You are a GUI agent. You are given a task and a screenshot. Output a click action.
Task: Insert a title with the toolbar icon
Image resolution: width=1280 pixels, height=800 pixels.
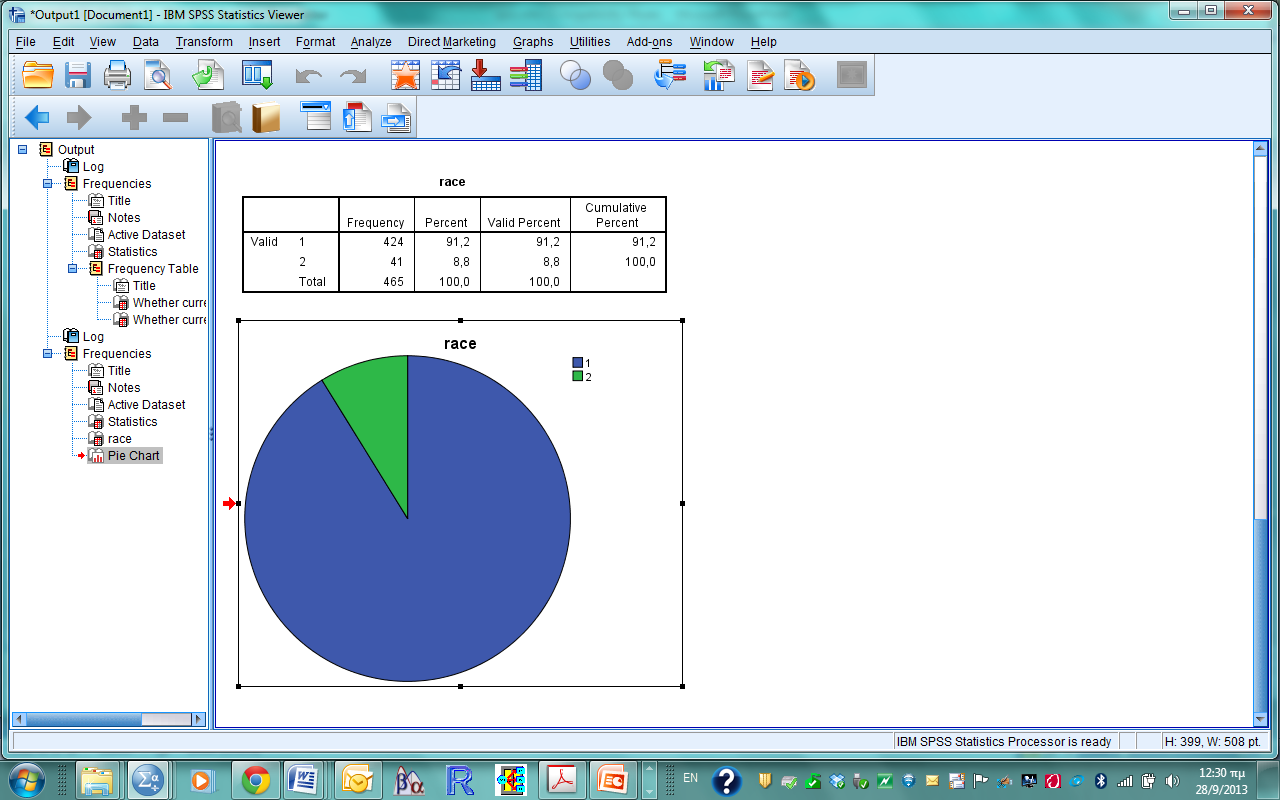pos(357,117)
